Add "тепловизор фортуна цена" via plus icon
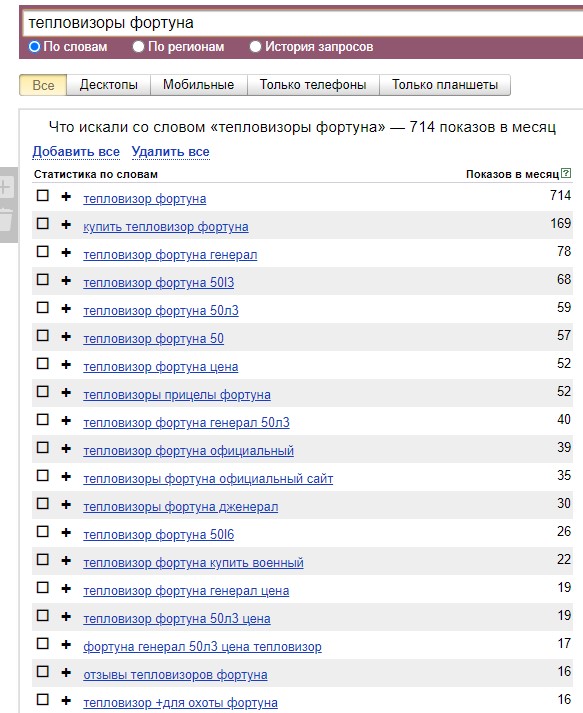This screenshot has width=583, height=713. (66, 364)
